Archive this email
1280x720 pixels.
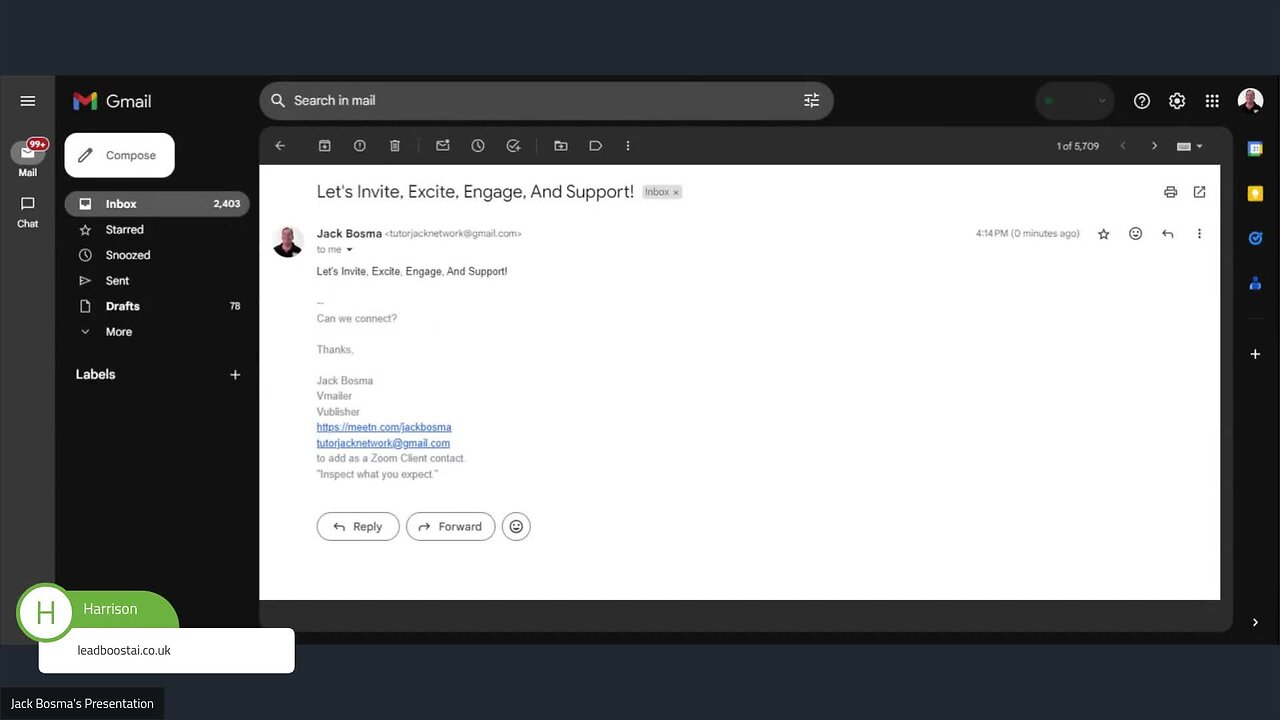click(325, 146)
